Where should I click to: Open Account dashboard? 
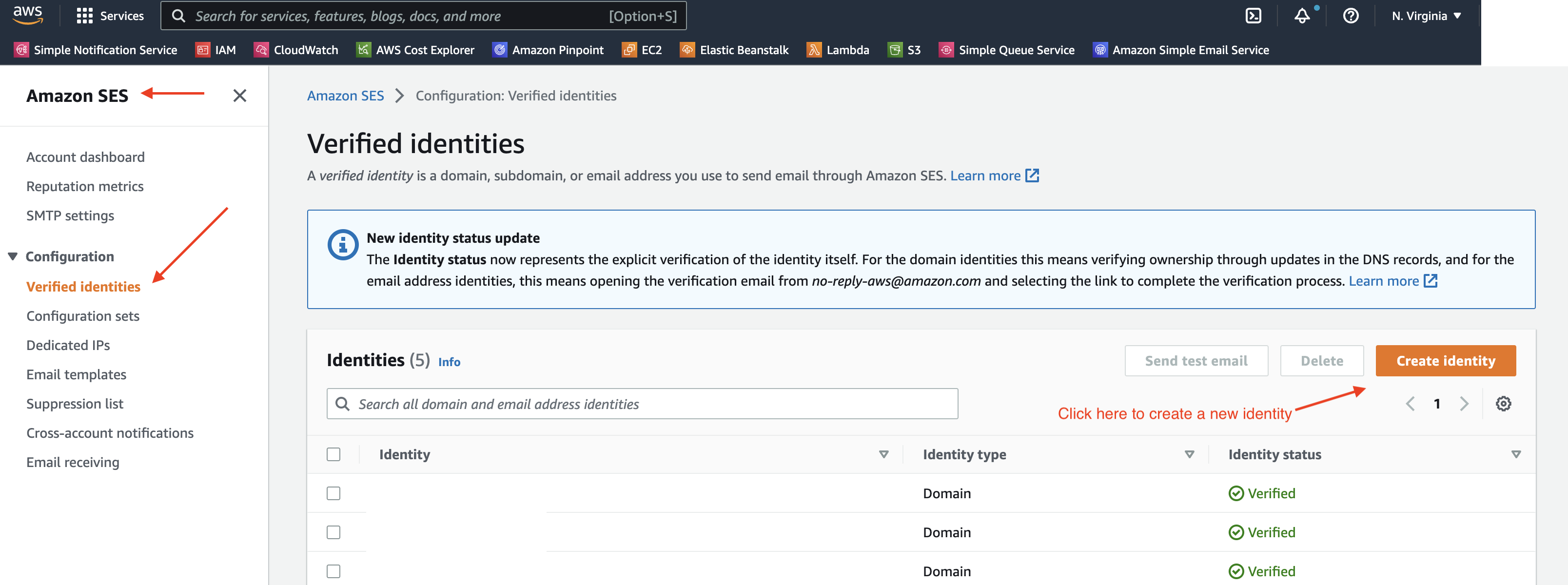85,157
